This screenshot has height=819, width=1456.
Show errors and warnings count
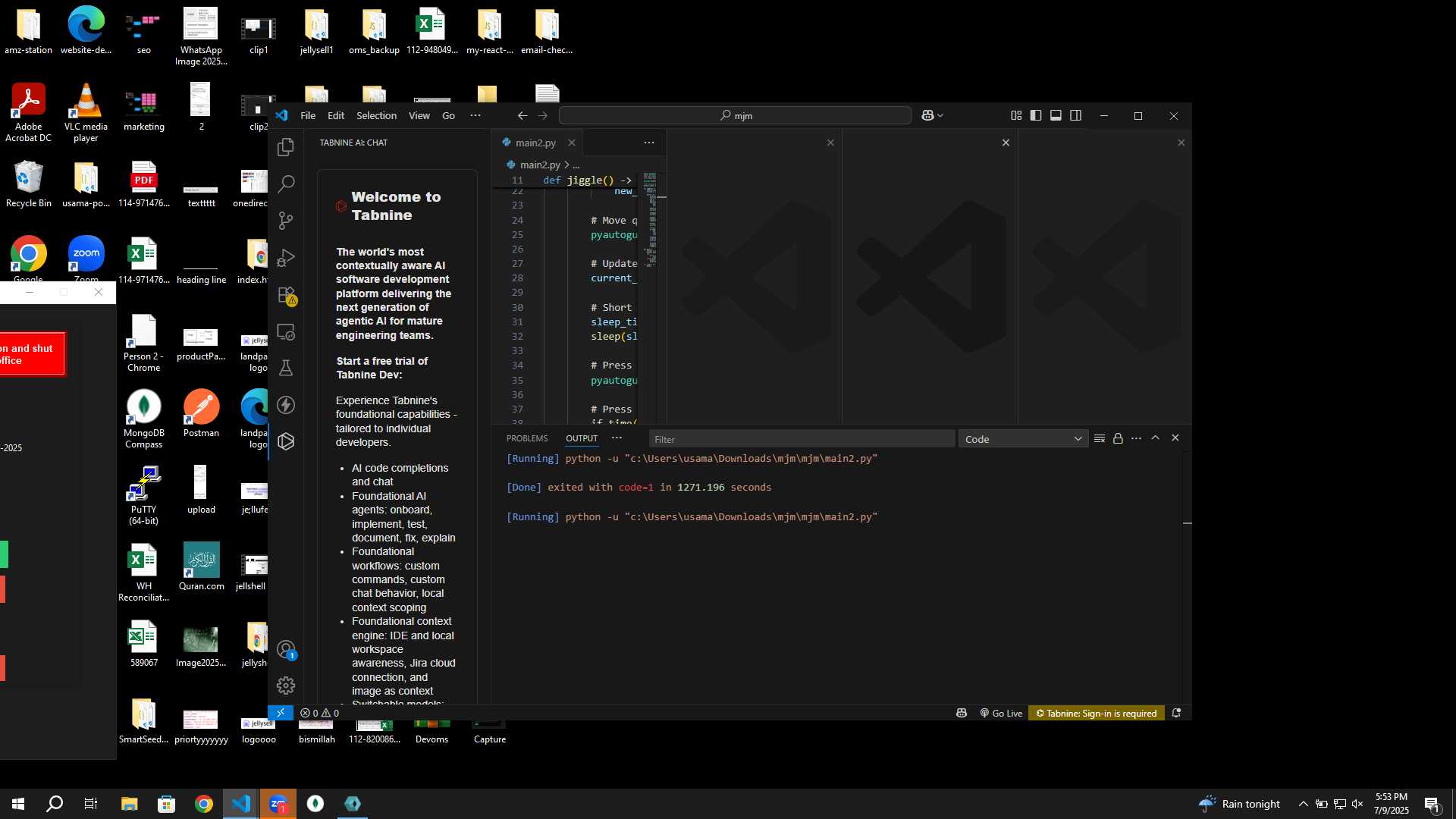point(319,713)
